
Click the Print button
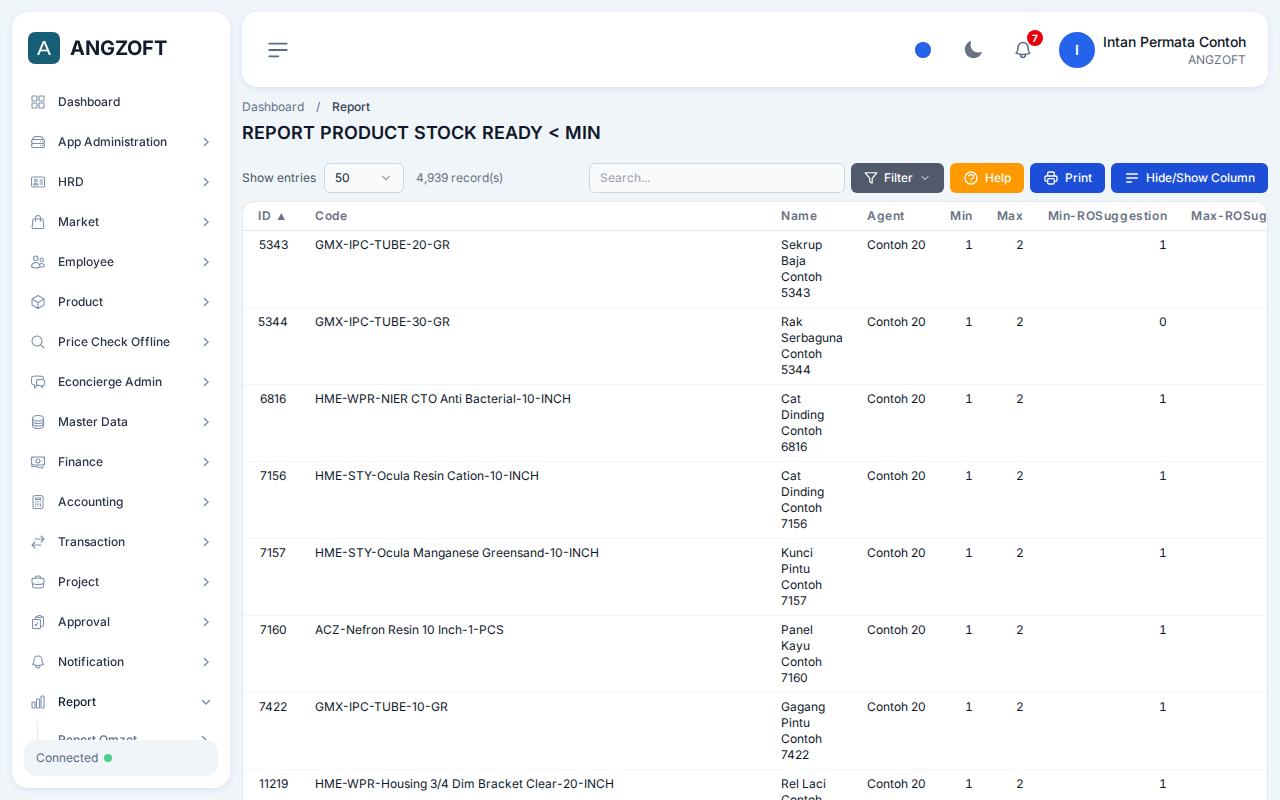[x=1067, y=178]
